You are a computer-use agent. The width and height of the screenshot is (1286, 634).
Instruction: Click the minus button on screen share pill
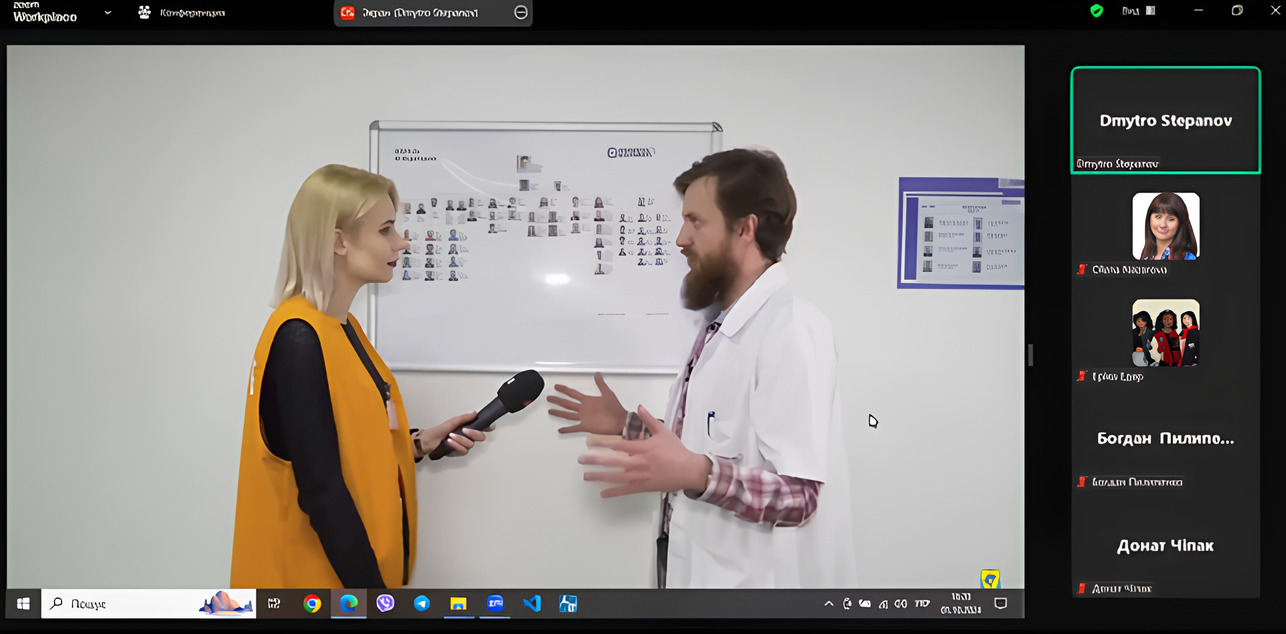[x=520, y=13]
